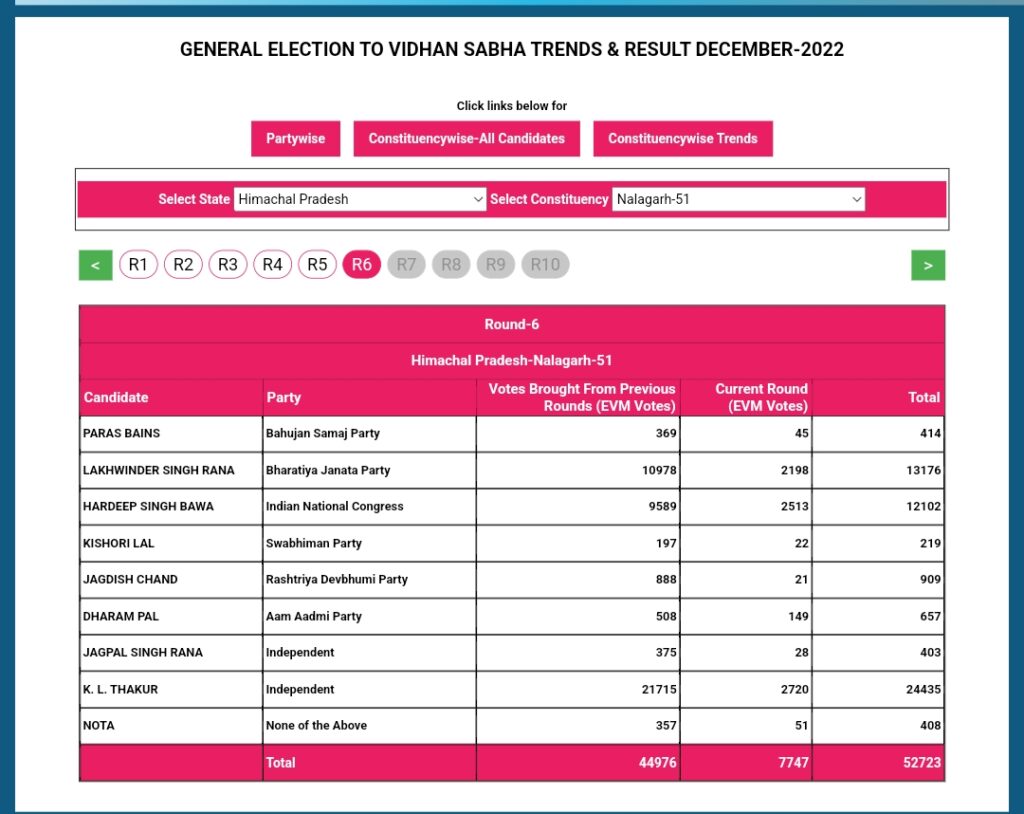This screenshot has width=1024, height=814.
Task: Switch to round R4
Action: tap(272, 265)
